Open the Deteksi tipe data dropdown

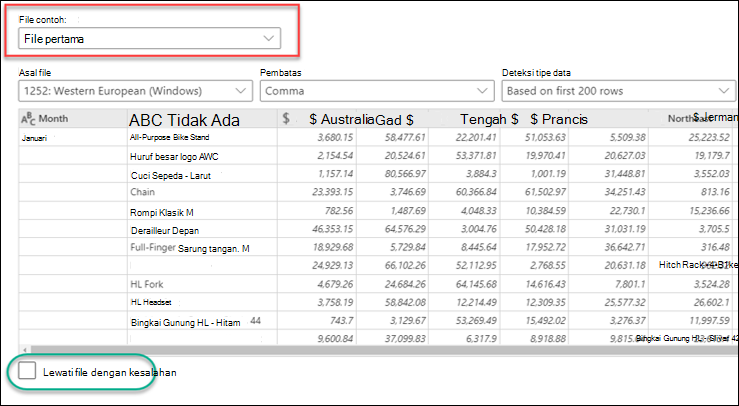tap(618, 91)
